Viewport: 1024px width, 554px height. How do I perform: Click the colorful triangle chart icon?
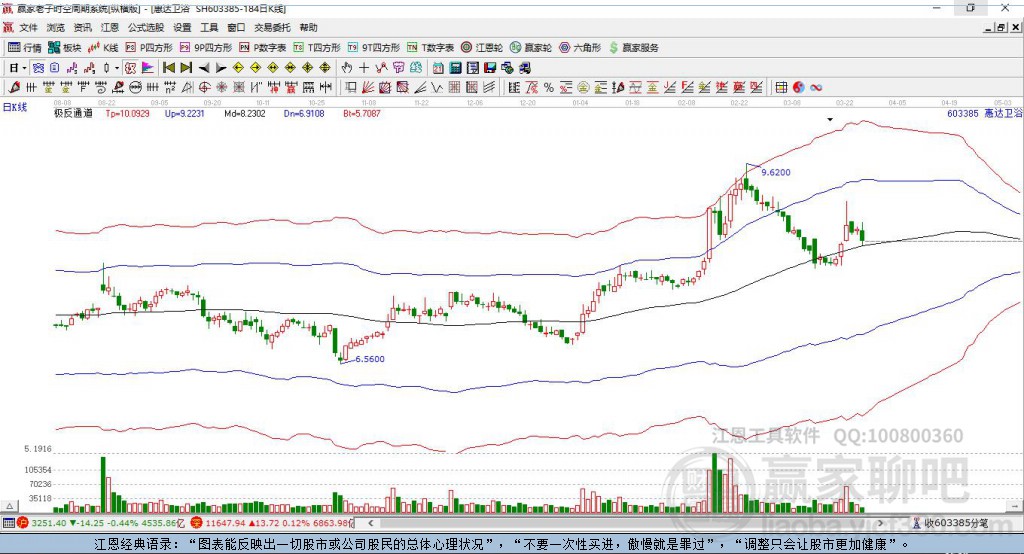pyautogui.click(x=148, y=68)
